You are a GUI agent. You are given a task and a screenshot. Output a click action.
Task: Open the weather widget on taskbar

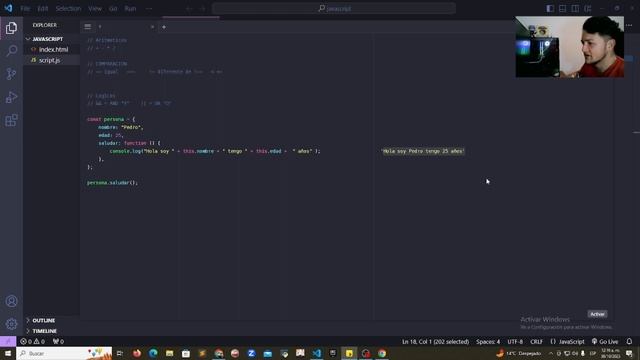click(519, 353)
